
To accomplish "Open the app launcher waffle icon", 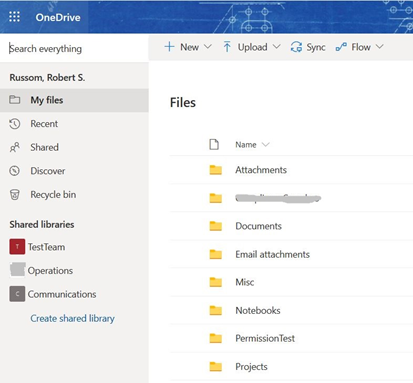I will [14, 17].
